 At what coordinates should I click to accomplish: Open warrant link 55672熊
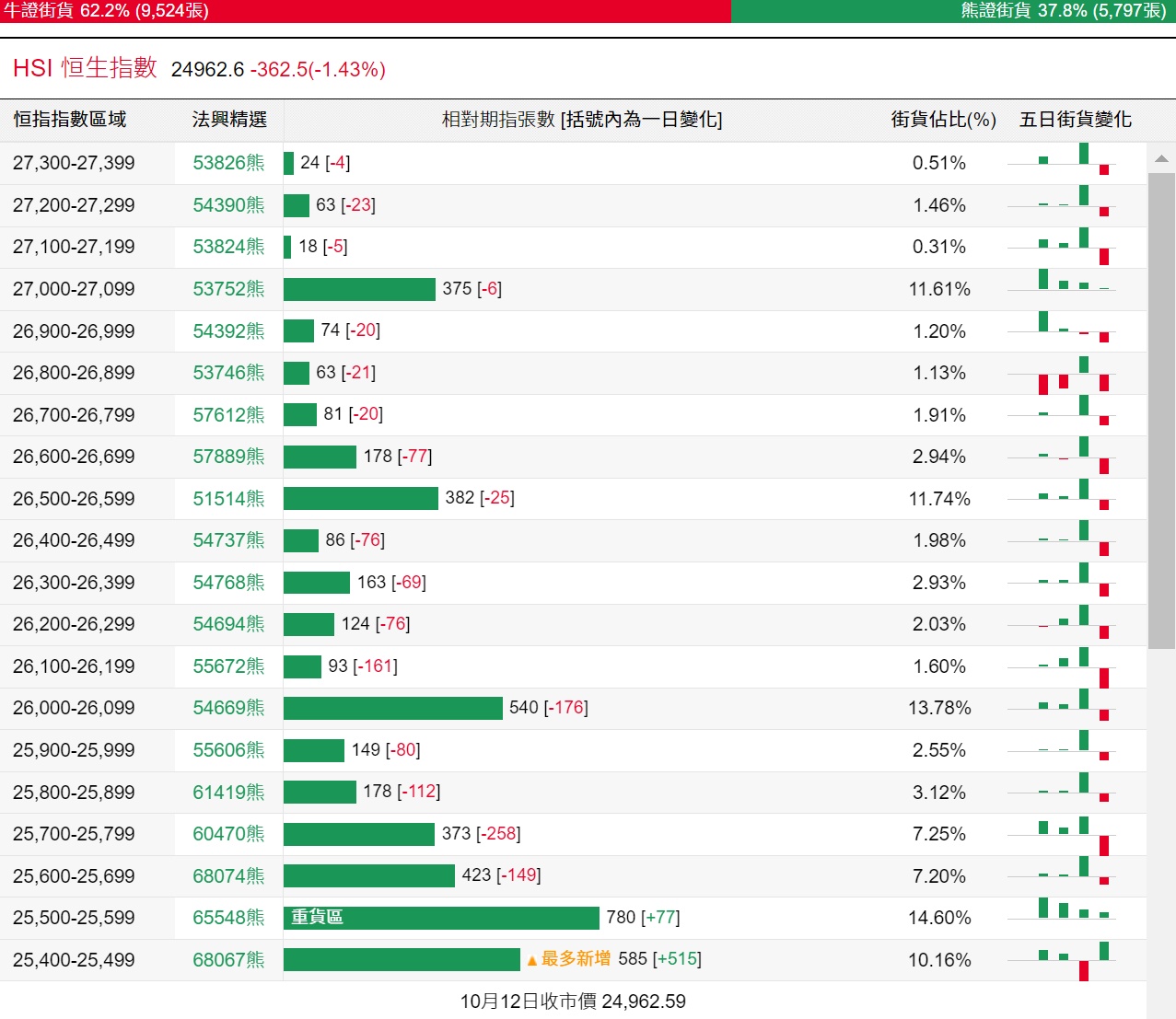click(x=228, y=666)
